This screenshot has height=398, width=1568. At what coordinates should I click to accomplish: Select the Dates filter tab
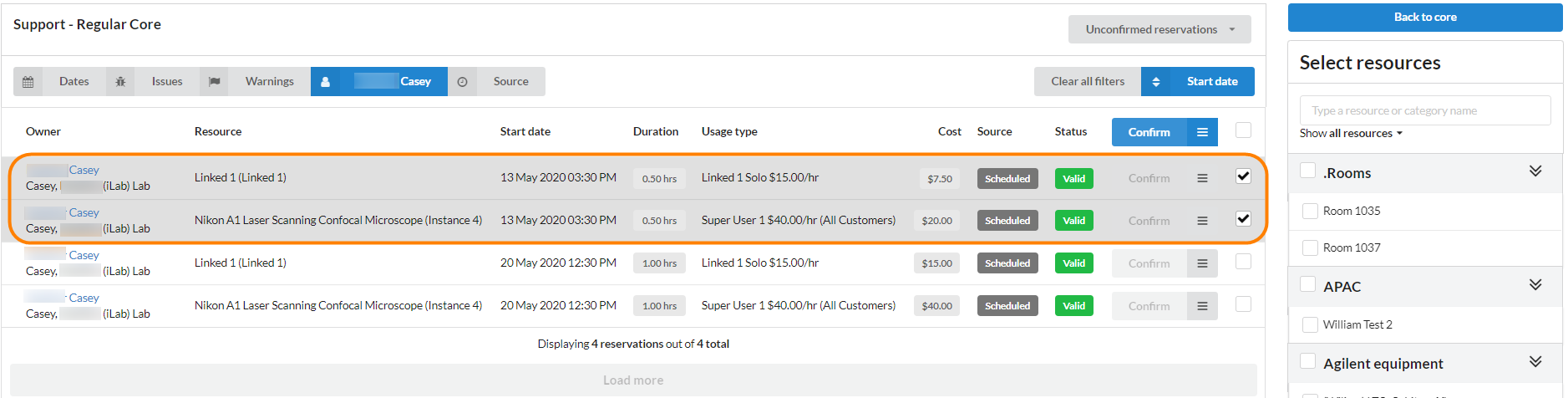tap(74, 82)
